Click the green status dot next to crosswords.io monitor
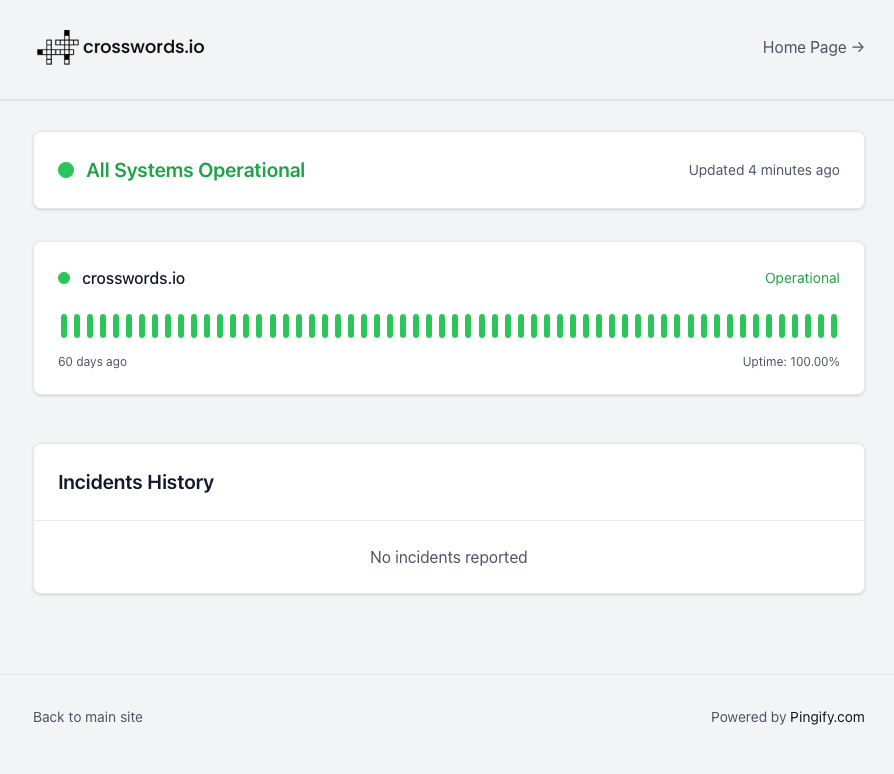This screenshot has width=894, height=774. 64,278
